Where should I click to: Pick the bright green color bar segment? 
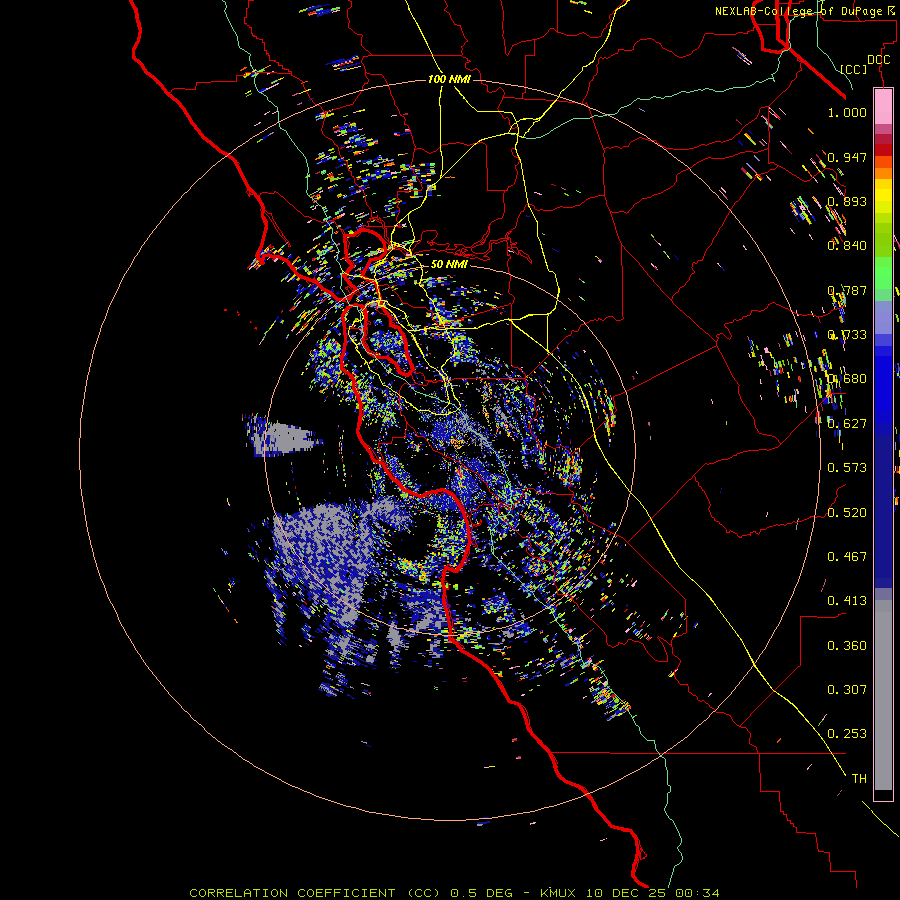pos(883,273)
